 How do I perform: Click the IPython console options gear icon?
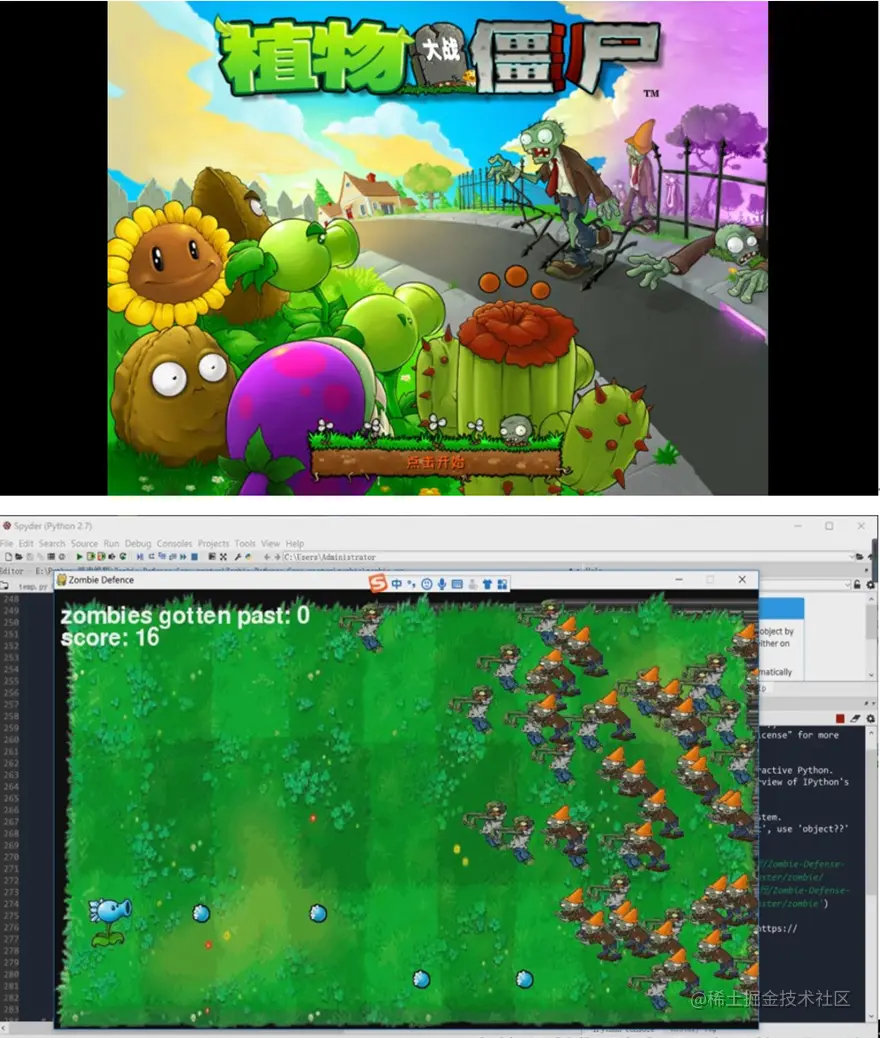(x=870, y=718)
